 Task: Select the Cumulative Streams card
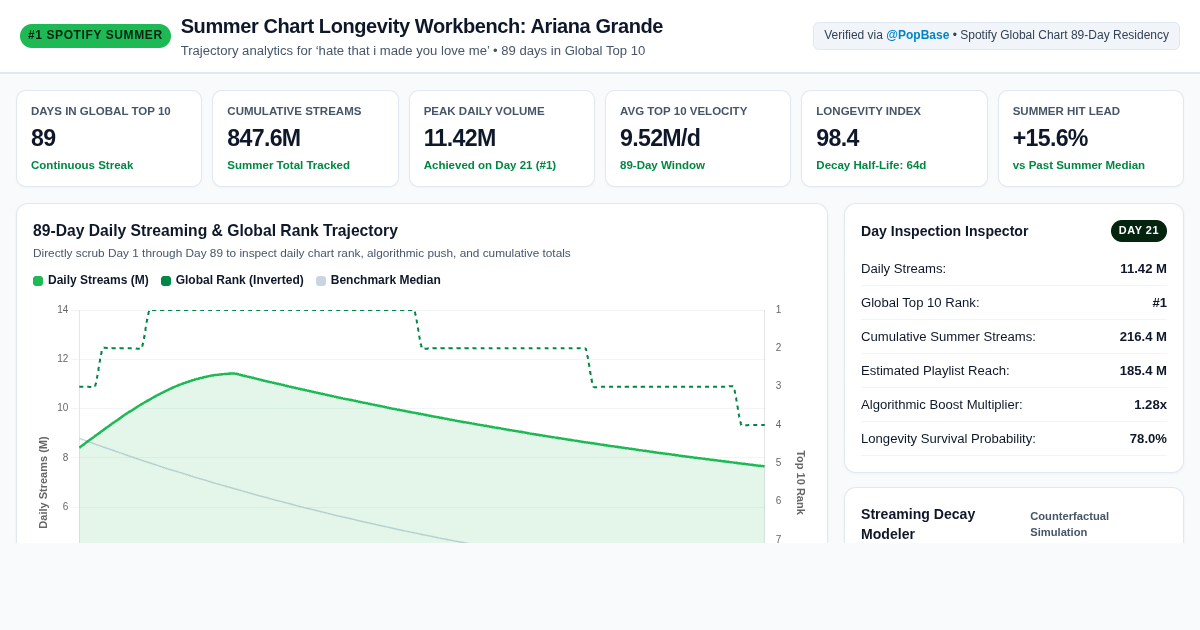pos(305,139)
